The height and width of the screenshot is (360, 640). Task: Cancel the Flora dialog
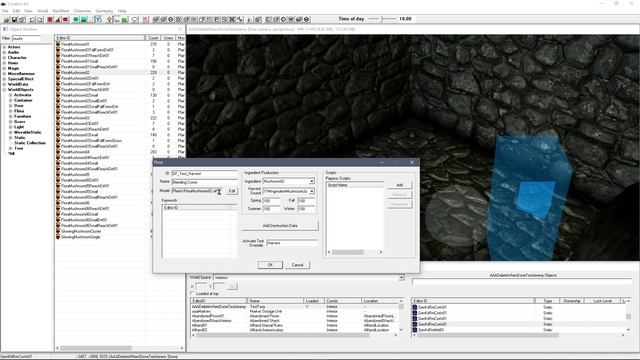click(298, 265)
